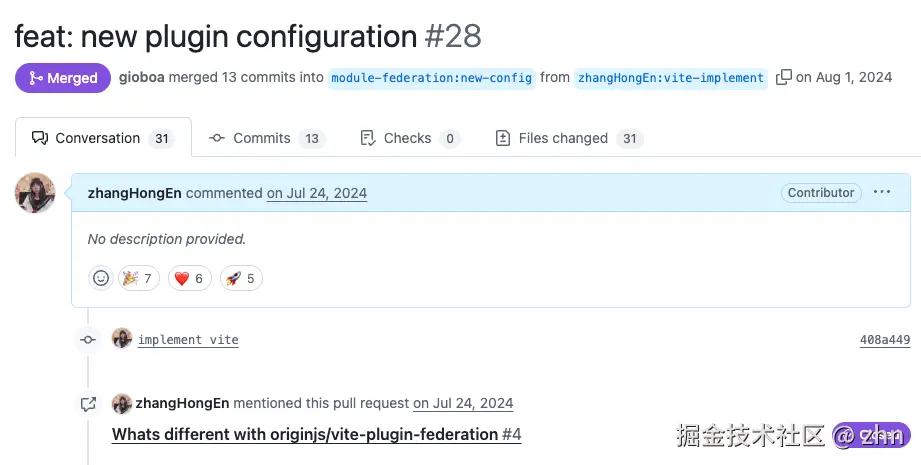921x465 pixels.
Task: Open commit hash 408a449
Action: tap(884, 340)
